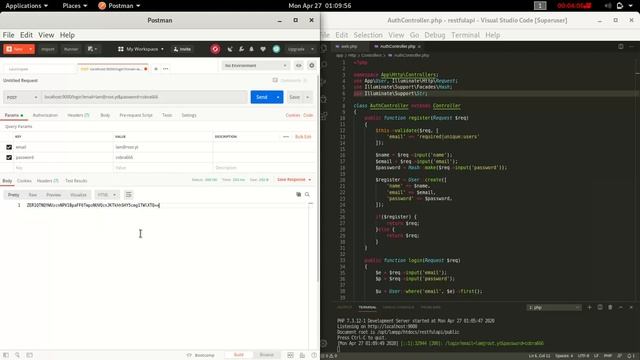
Task: Open the dropdown arrow beside New
Action: pyautogui.click(x=31, y=49)
